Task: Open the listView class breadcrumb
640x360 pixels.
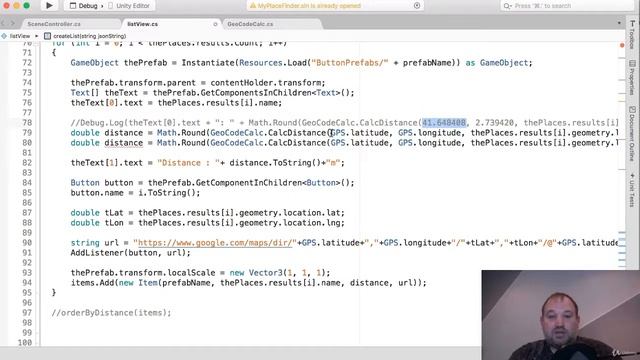Action: pyautogui.click(x=20, y=36)
